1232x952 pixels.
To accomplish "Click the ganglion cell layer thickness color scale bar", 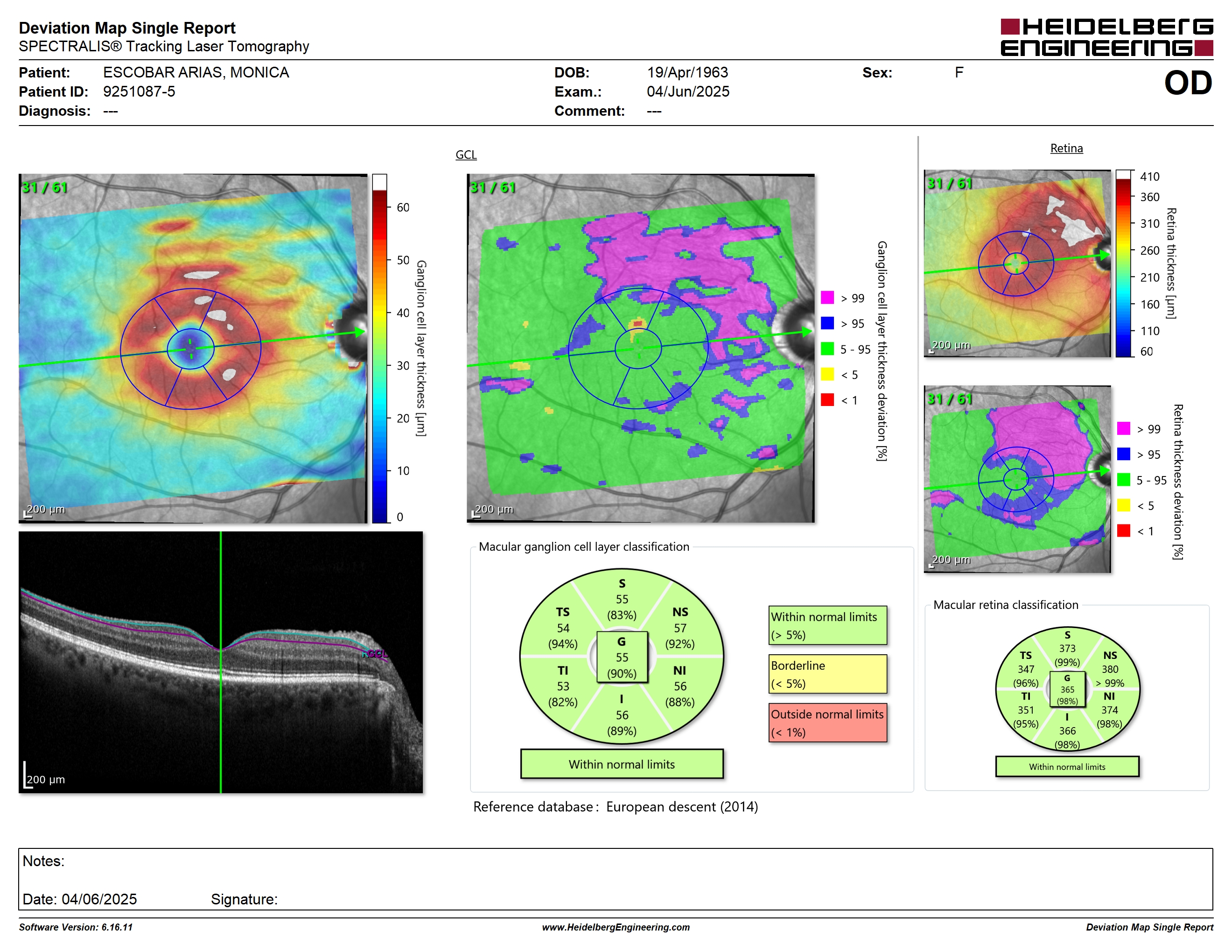I will [379, 349].
